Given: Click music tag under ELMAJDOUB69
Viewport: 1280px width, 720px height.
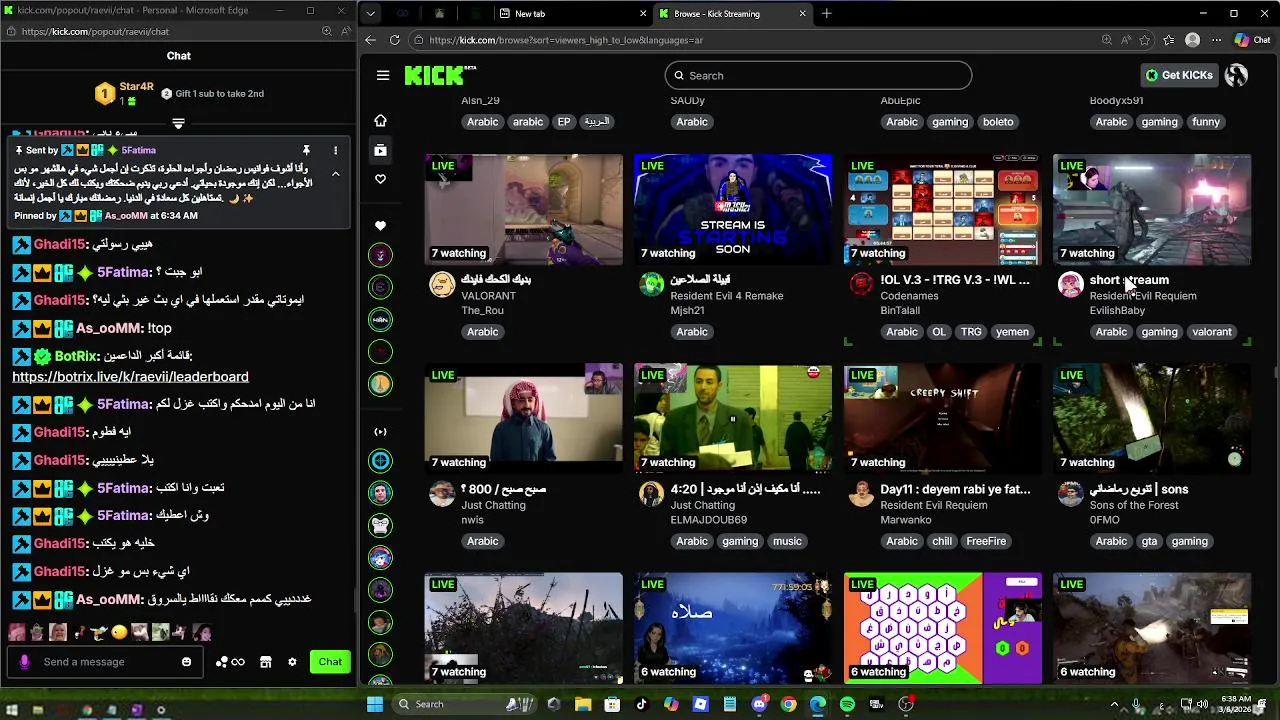Looking at the screenshot, I should (x=787, y=541).
